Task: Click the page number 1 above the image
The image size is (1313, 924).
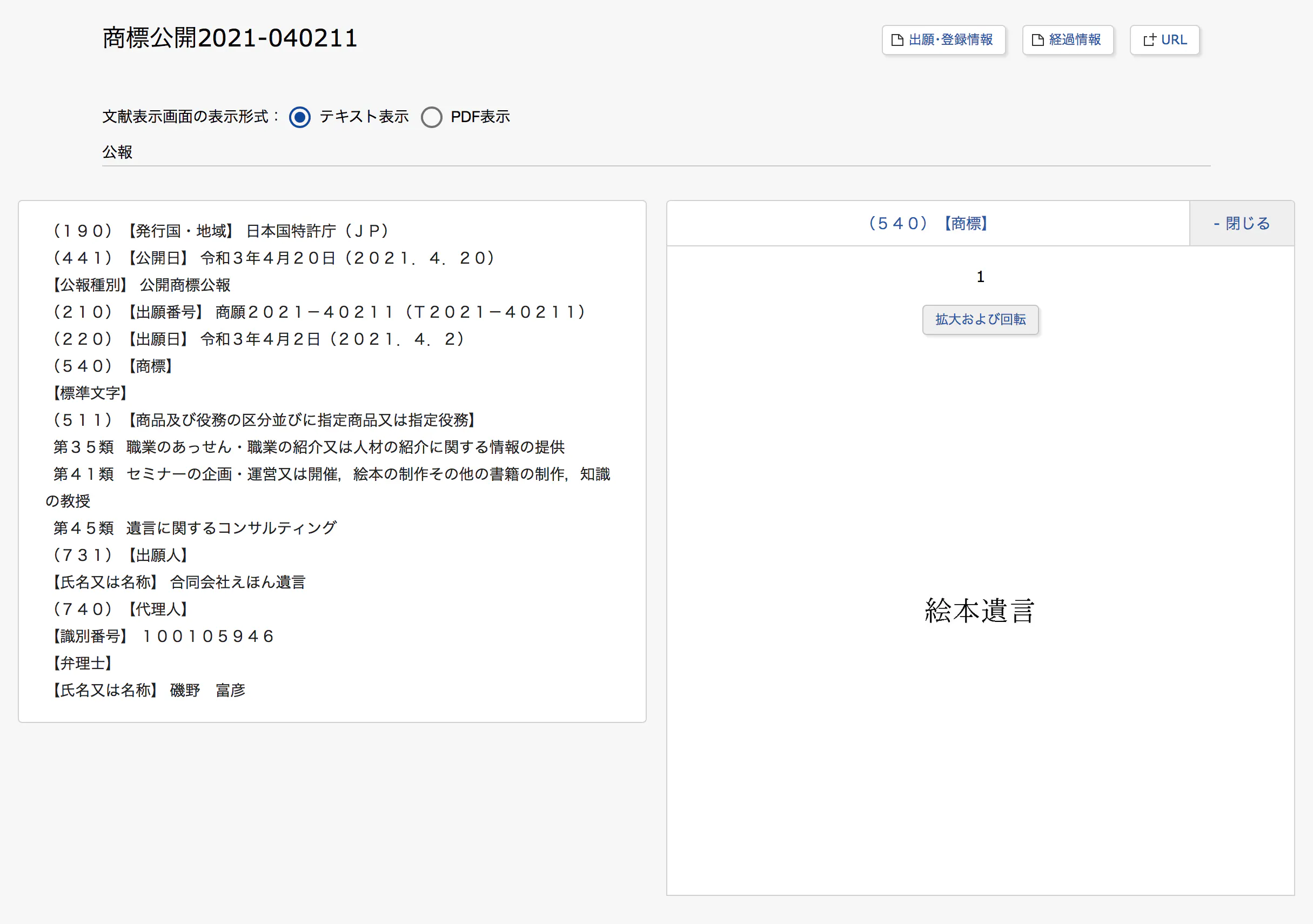Action: (x=980, y=277)
